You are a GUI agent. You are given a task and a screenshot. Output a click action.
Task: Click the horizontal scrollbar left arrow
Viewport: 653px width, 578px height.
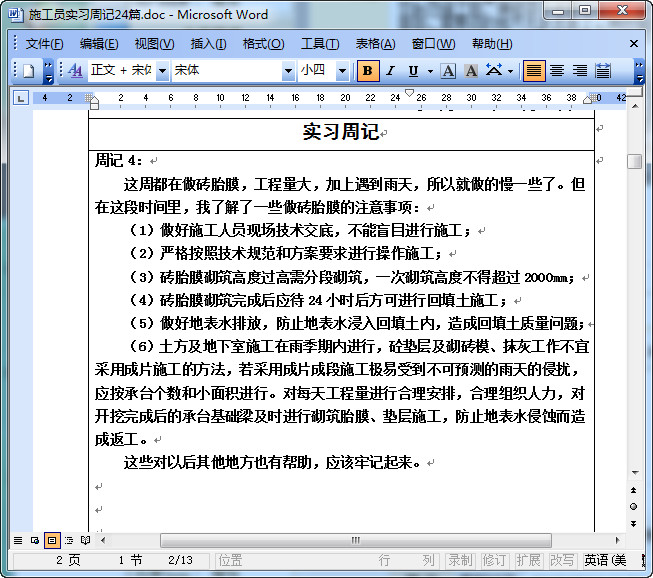103,541
